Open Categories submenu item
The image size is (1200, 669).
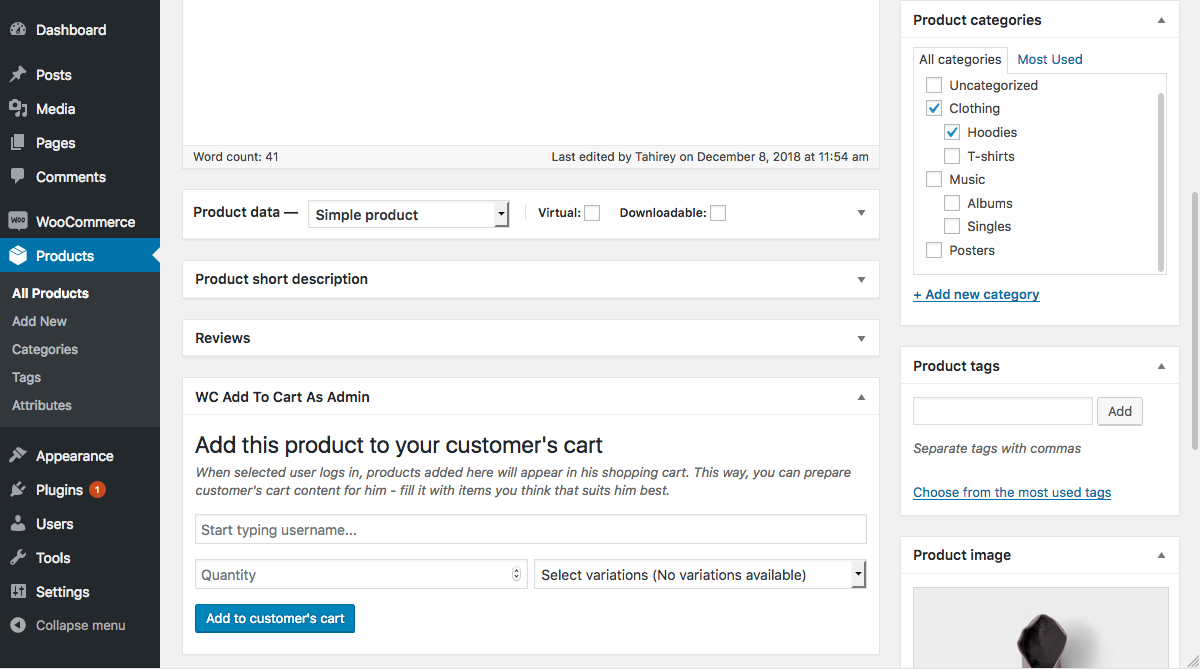click(45, 349)
